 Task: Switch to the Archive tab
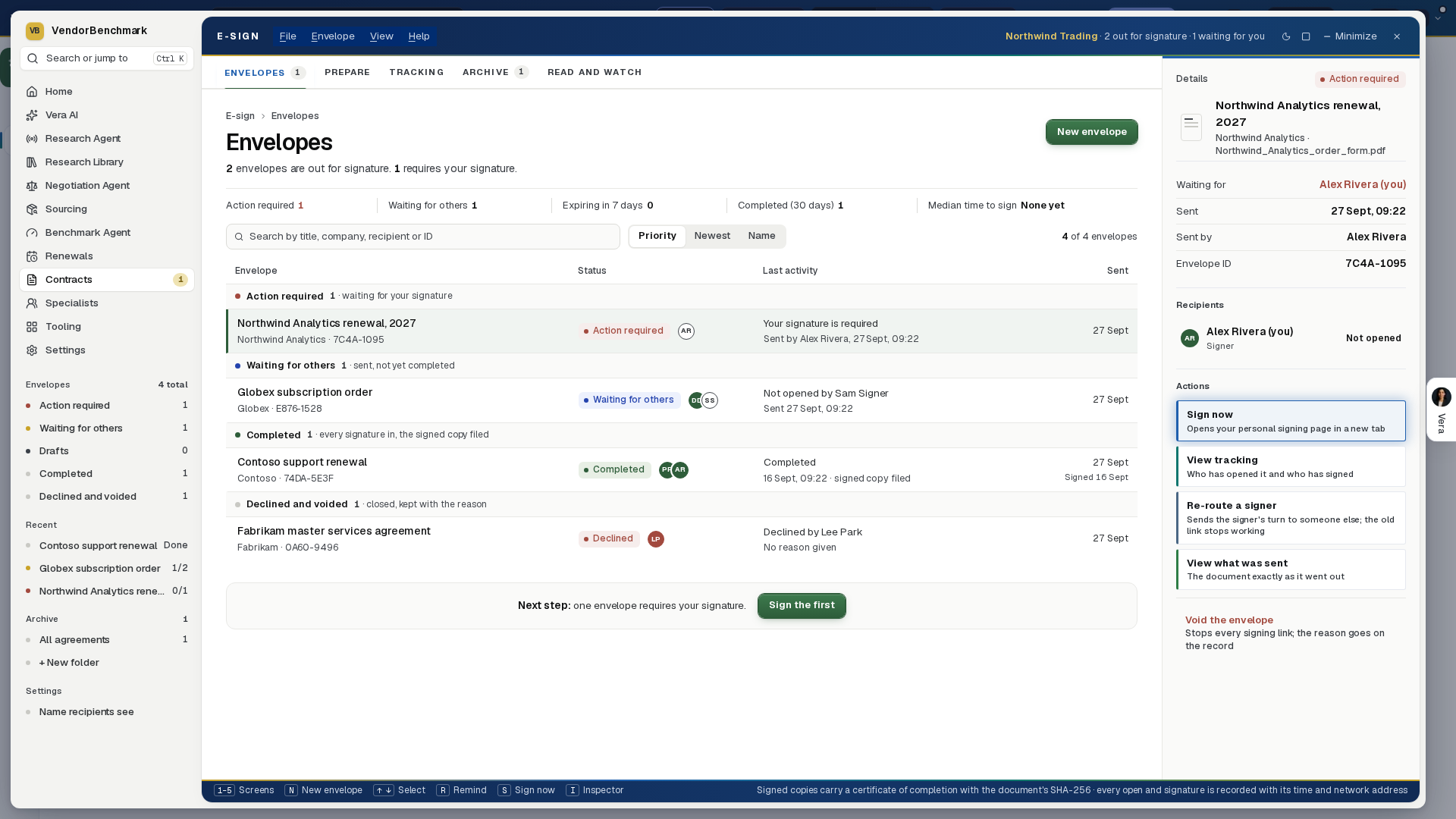pyautogui.click(x=495, y=73)
